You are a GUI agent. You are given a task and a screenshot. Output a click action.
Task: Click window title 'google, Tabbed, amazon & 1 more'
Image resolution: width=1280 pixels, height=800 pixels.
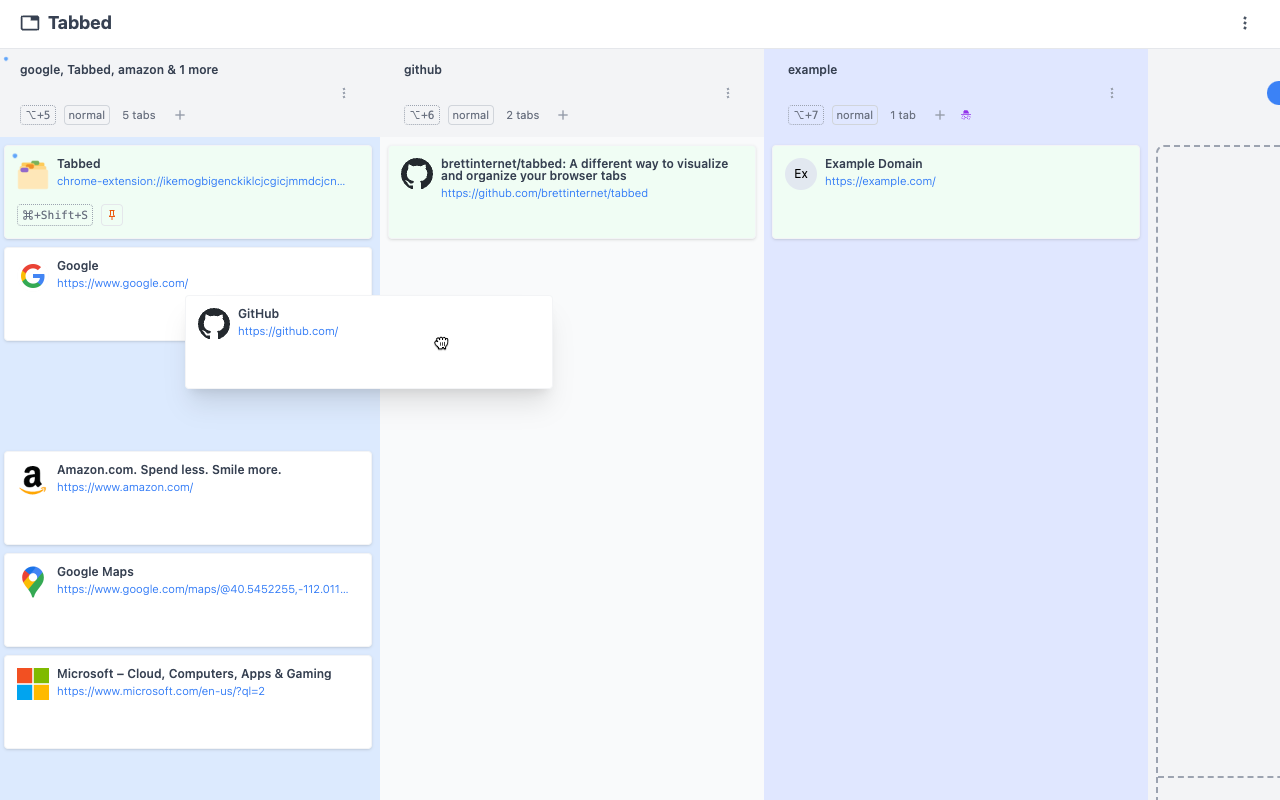[x=119, y=70]
